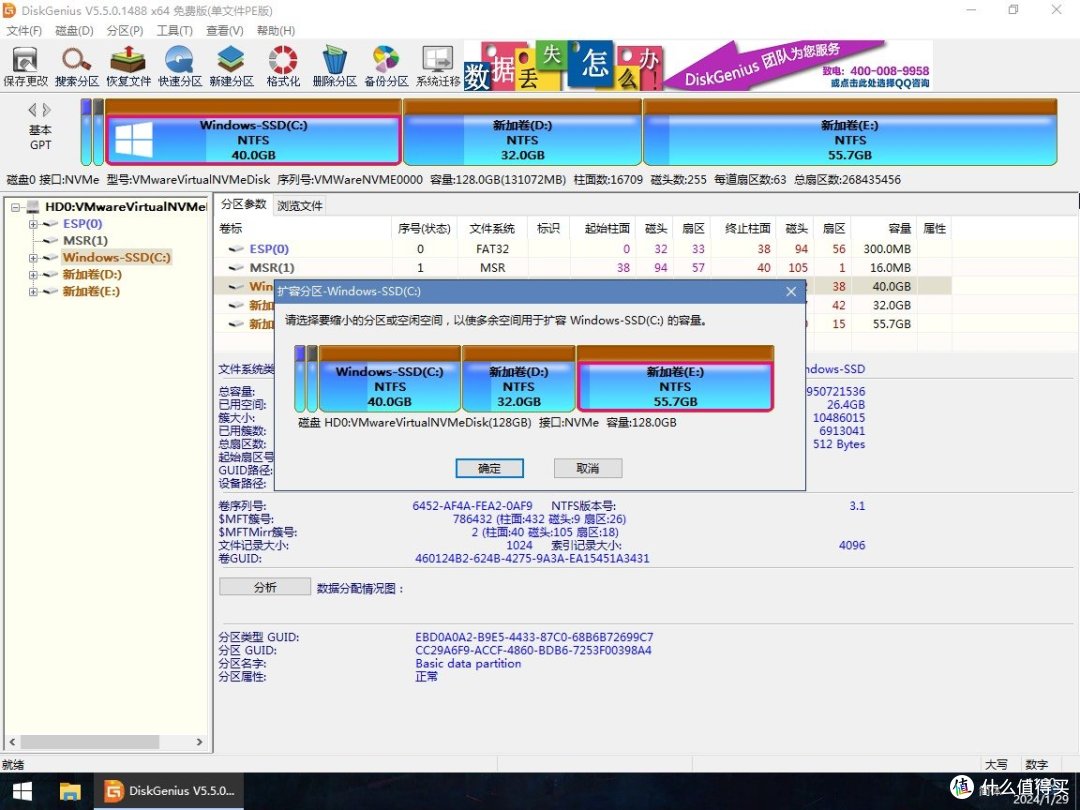This screenshot has width=1080, height=810.
Task: Collapse the HD0:VMwareVirtualNVMe disk node
Action: tap(16, 207)
